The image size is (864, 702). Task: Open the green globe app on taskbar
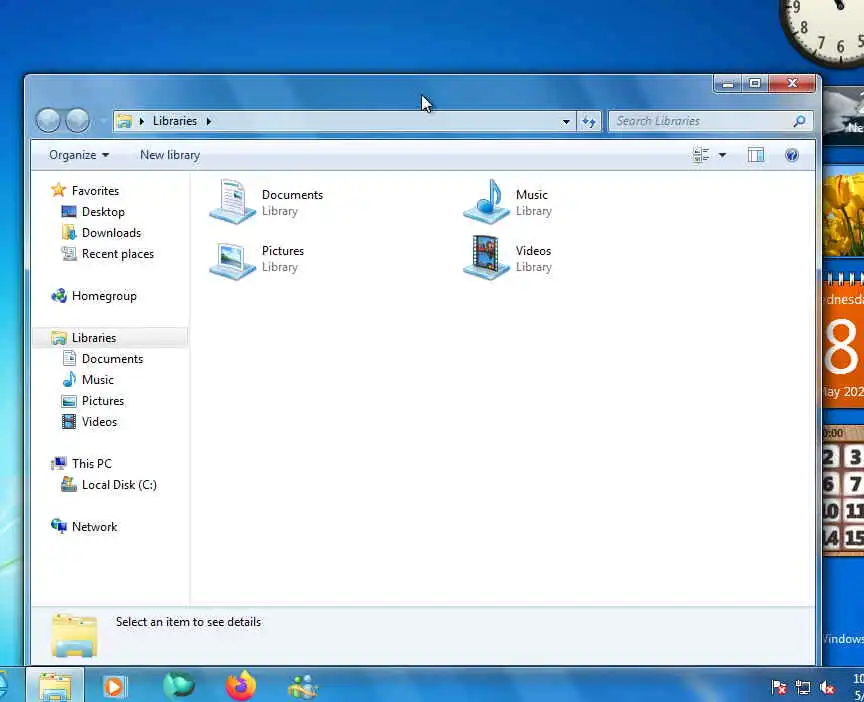(x=179, y=686)
